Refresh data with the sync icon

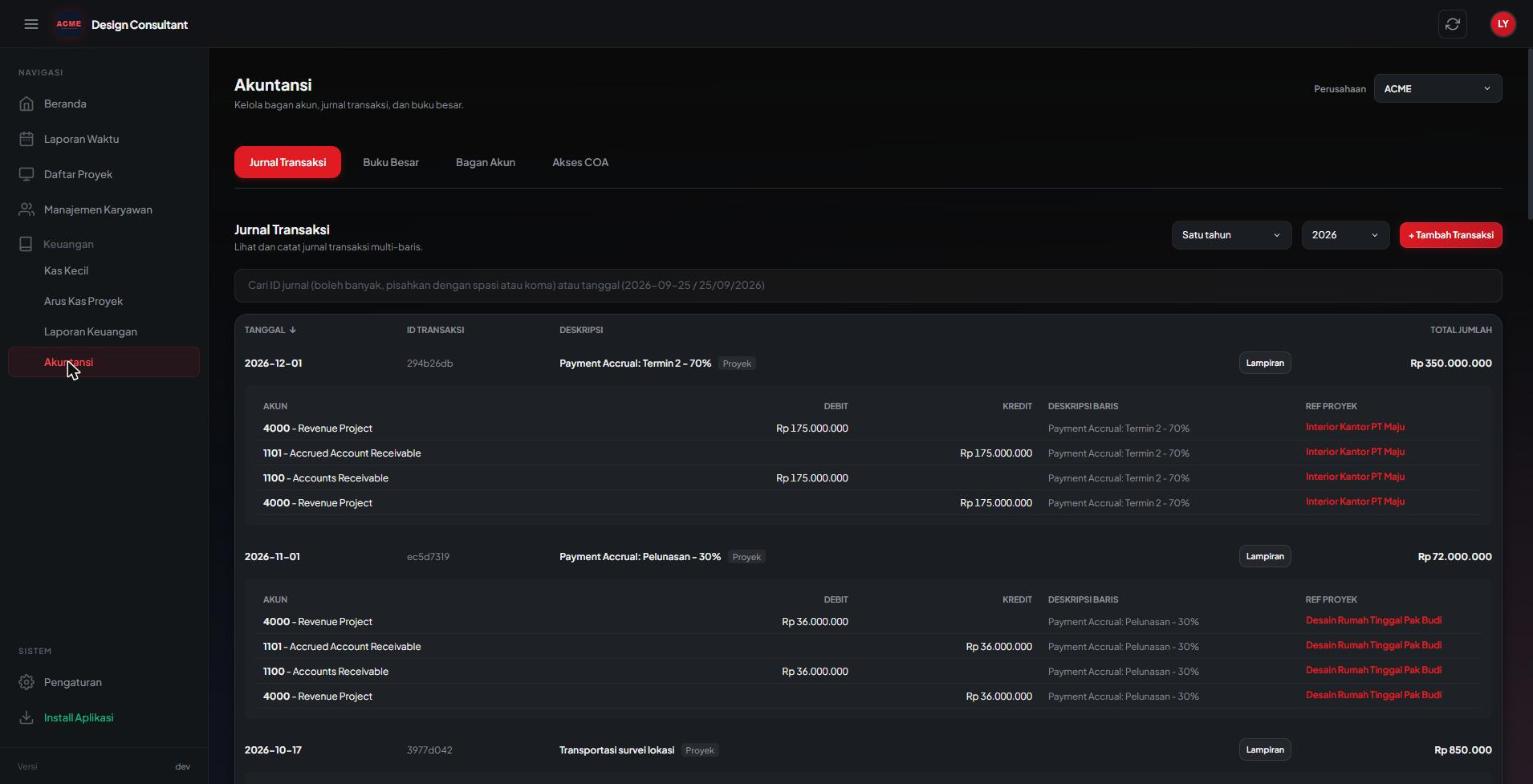(x=1452, y=24)
